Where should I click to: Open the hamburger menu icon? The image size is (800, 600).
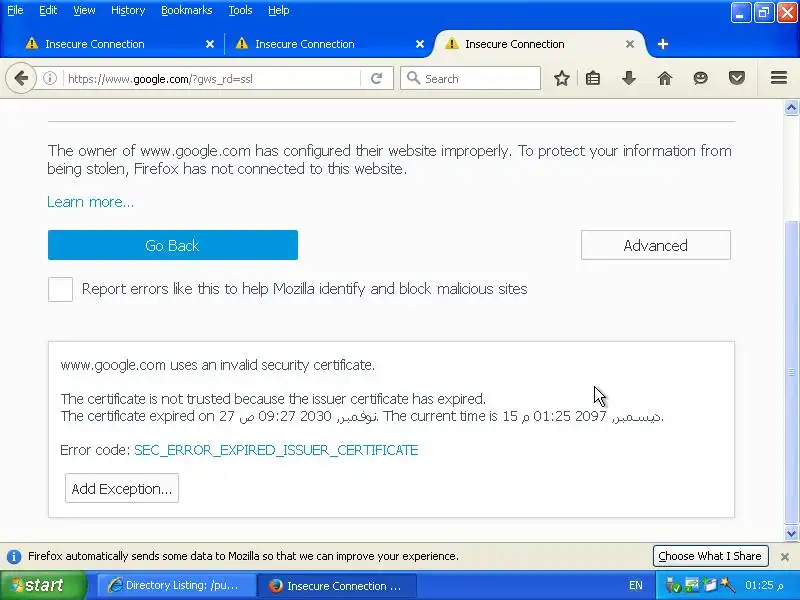click(779, 78)
